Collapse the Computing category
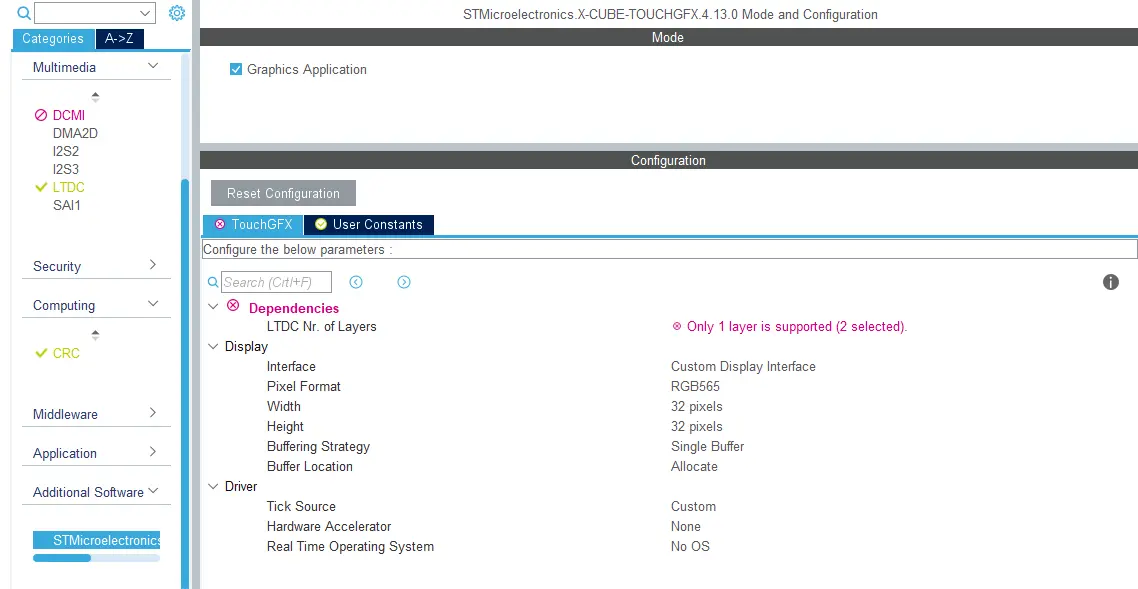 coord(152,304)
